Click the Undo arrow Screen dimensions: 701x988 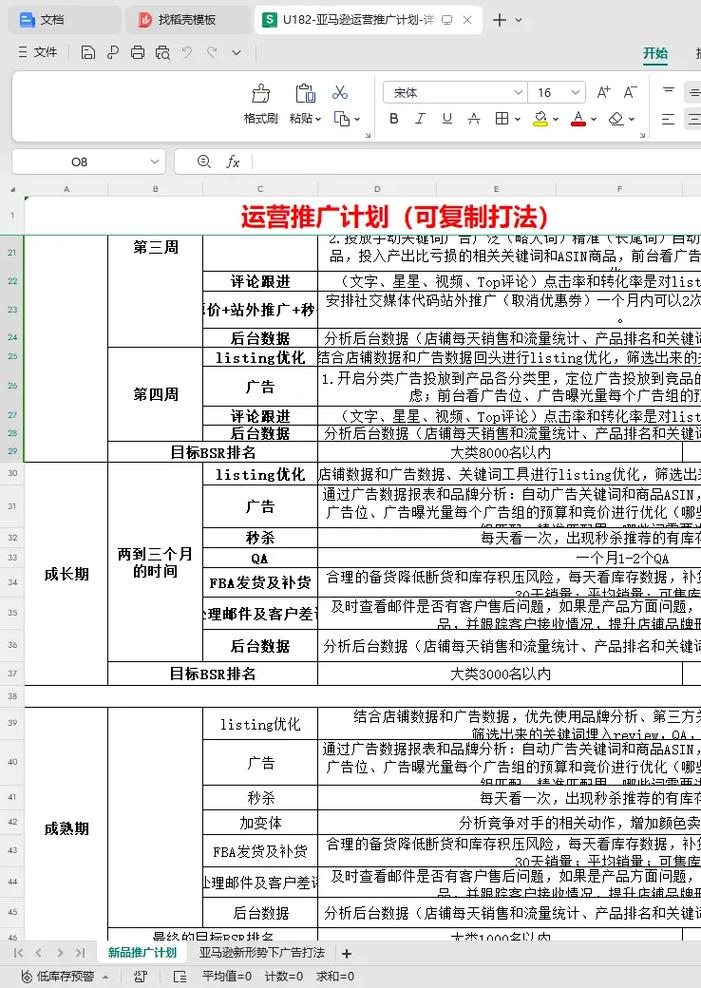coord(187,53)
